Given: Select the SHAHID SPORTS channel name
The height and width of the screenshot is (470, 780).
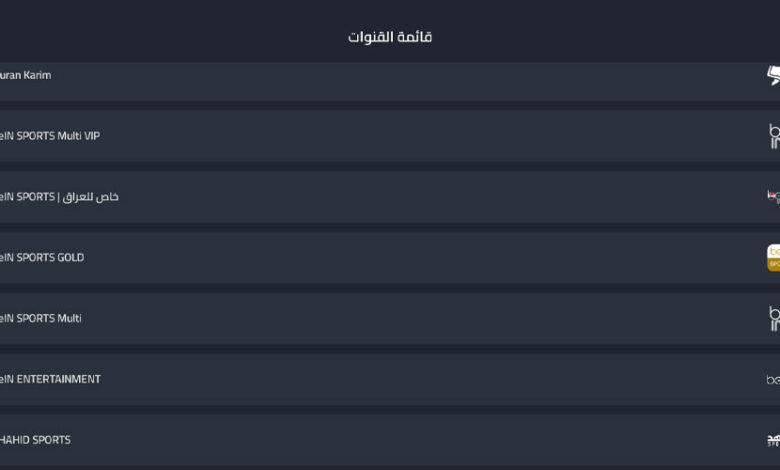Looking at the screenshot, I should click(x=36, y=440).
